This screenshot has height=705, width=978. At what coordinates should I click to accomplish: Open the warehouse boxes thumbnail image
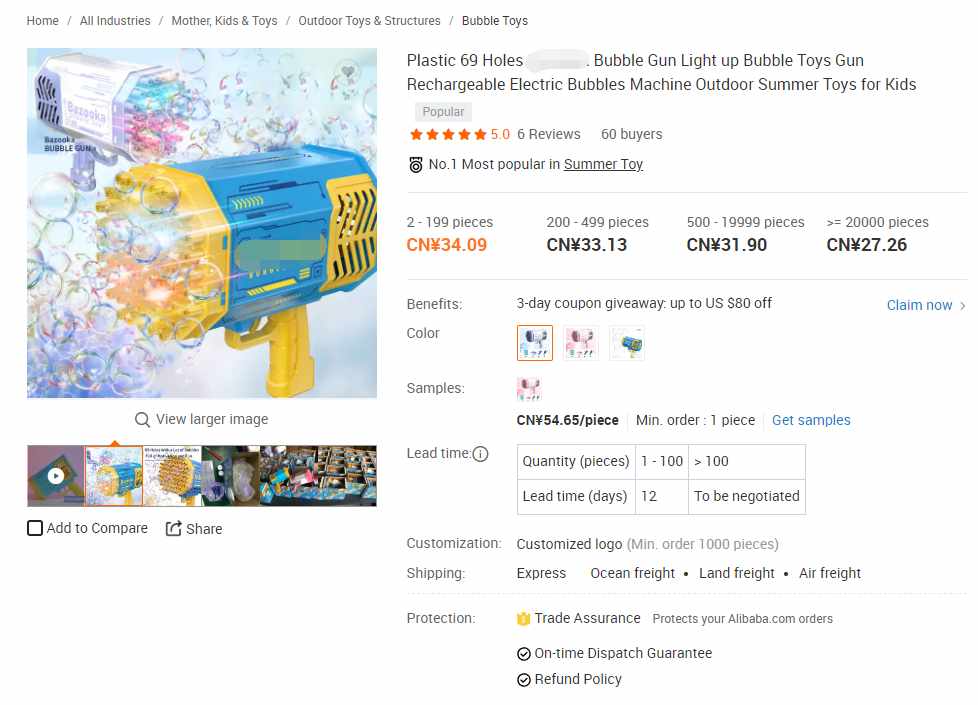318,476
